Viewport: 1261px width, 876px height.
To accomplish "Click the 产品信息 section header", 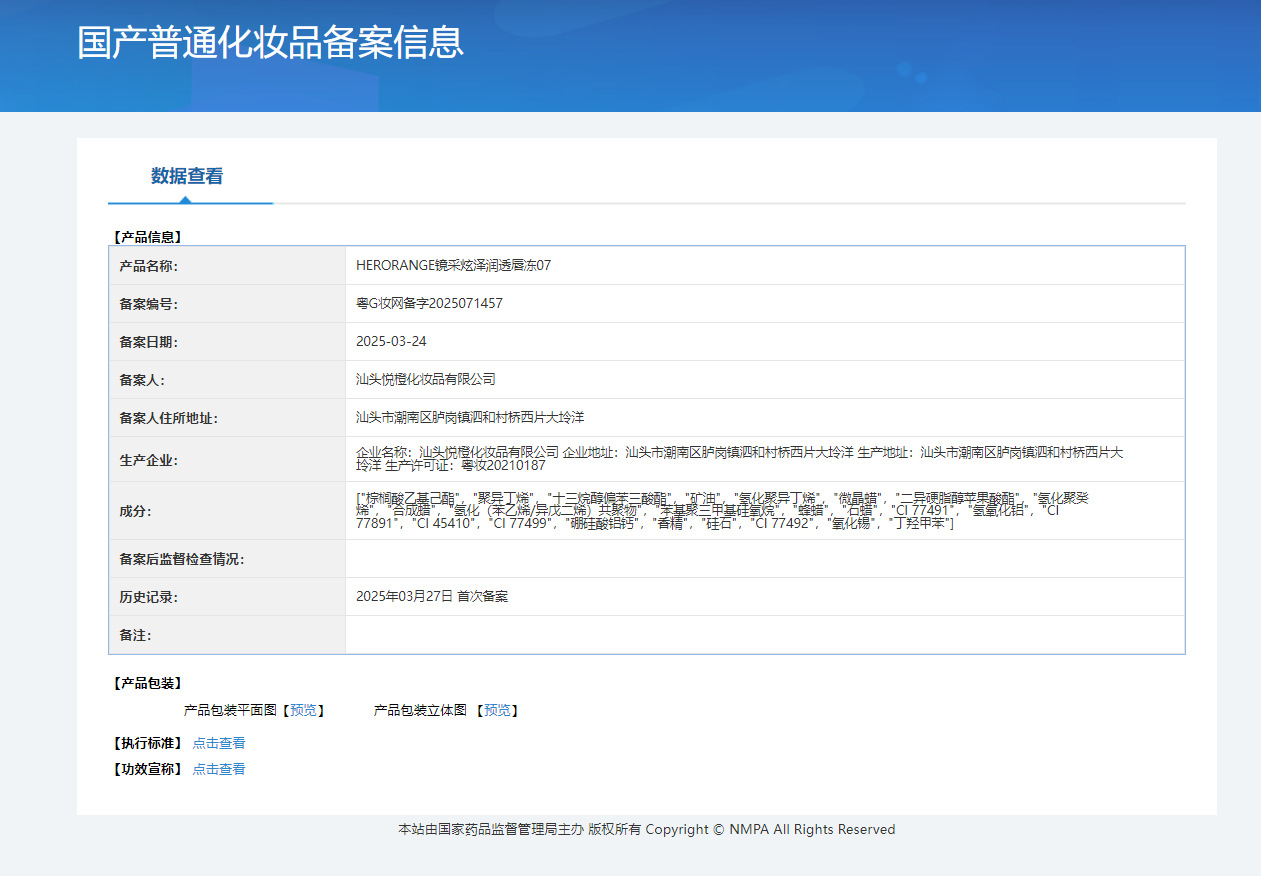I will tap(147, 237).
